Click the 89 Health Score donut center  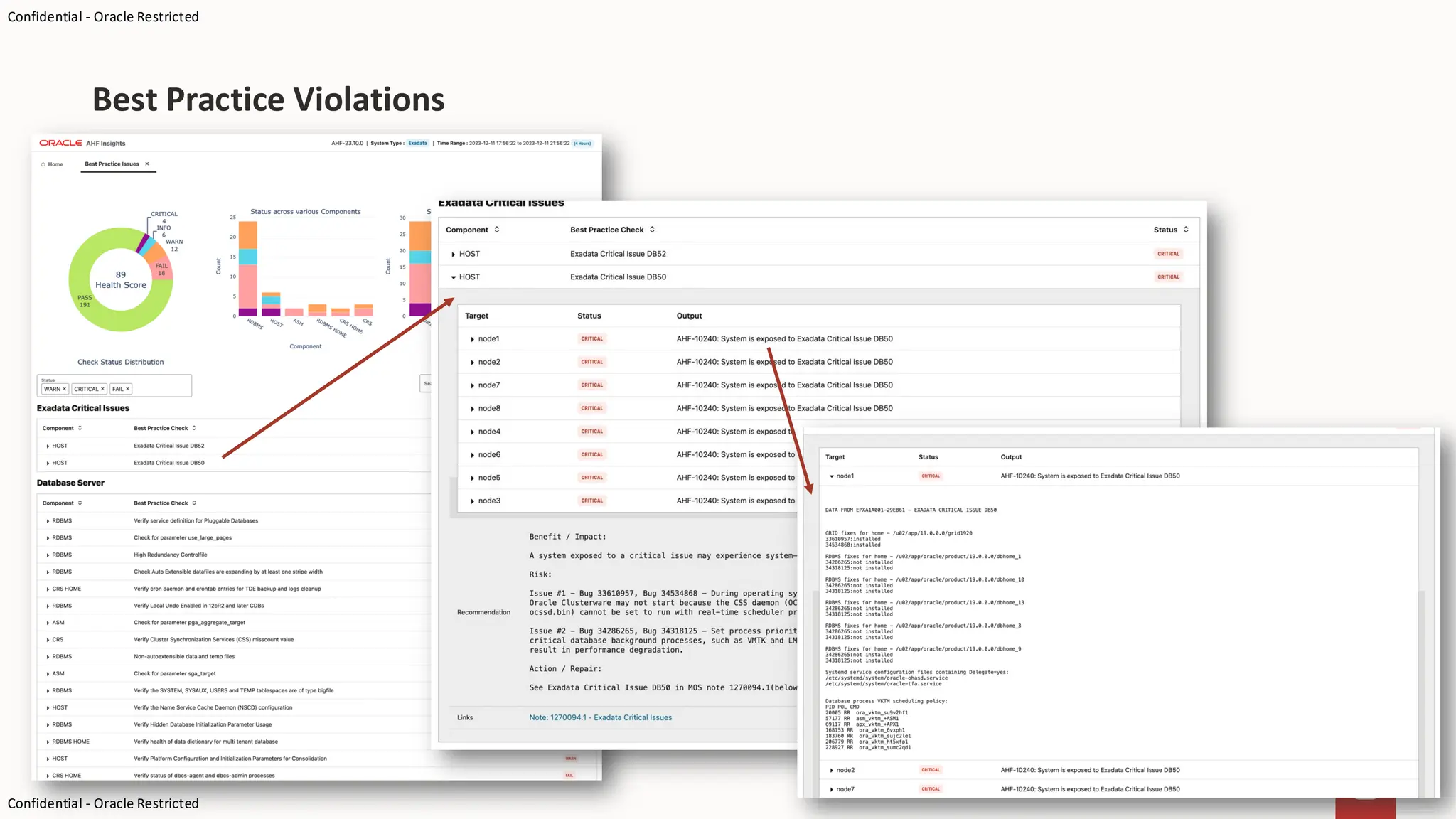[x=121, y=279]
